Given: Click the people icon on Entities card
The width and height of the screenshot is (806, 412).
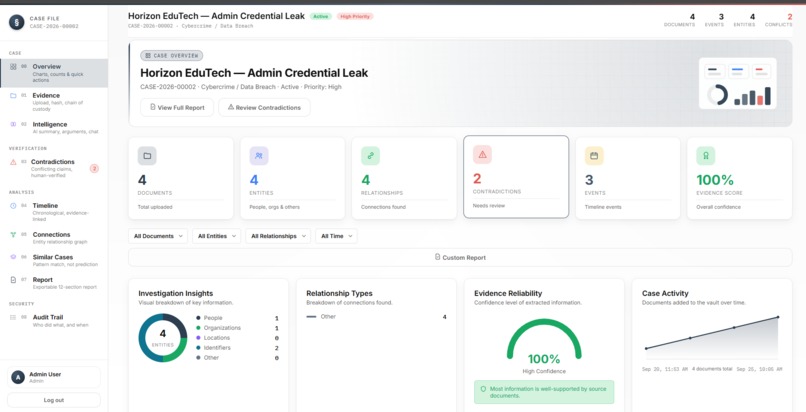Looking at the screenshot, I should click(259, 156).
